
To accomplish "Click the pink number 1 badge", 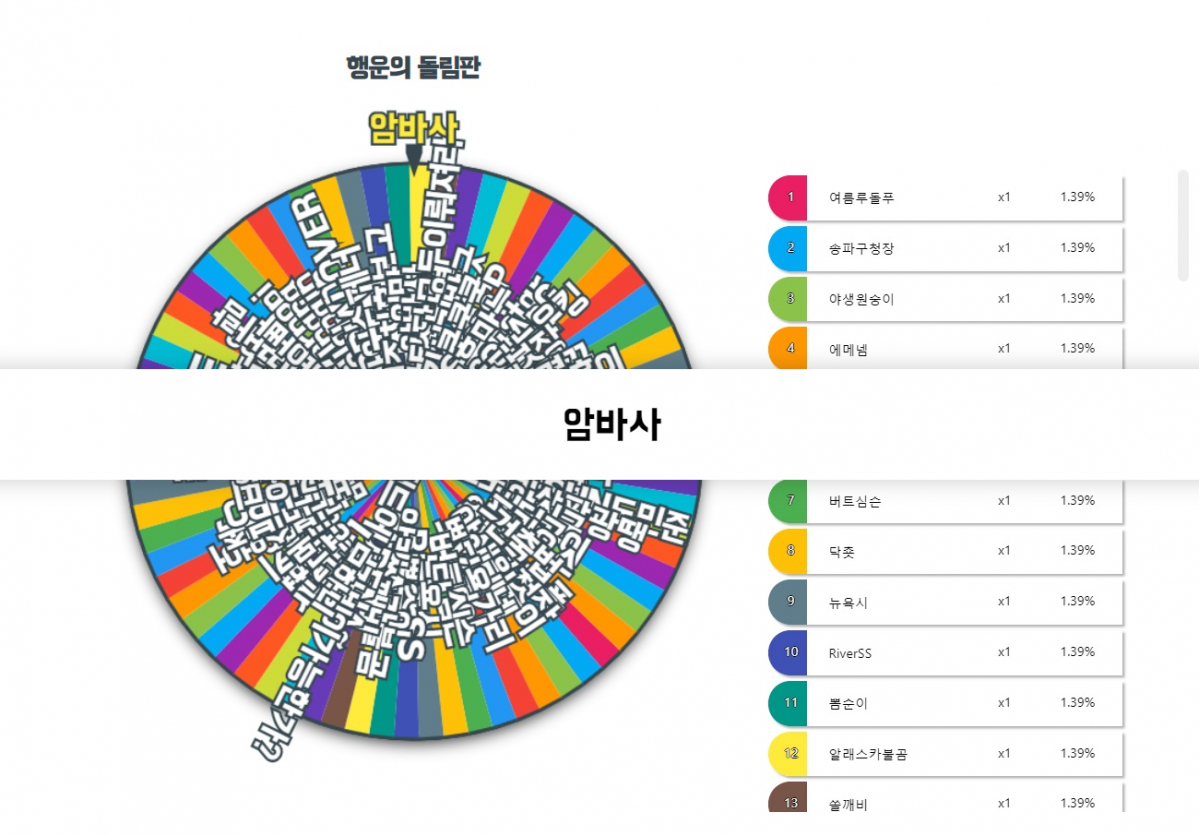I will tap(788, 197).
